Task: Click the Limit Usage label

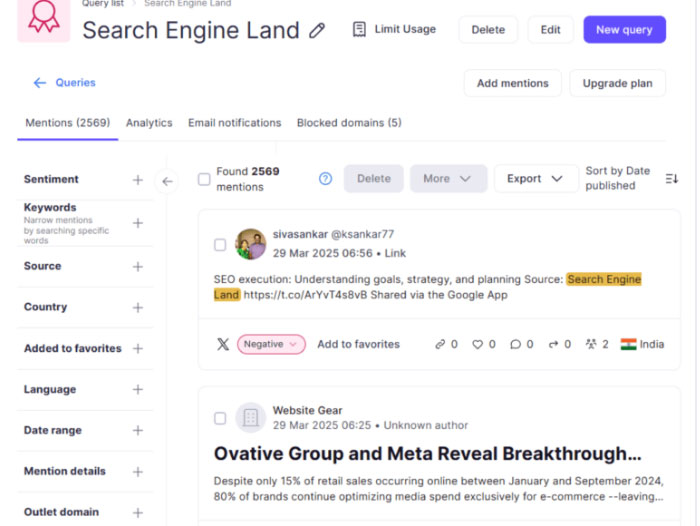Action: point(405,29)
